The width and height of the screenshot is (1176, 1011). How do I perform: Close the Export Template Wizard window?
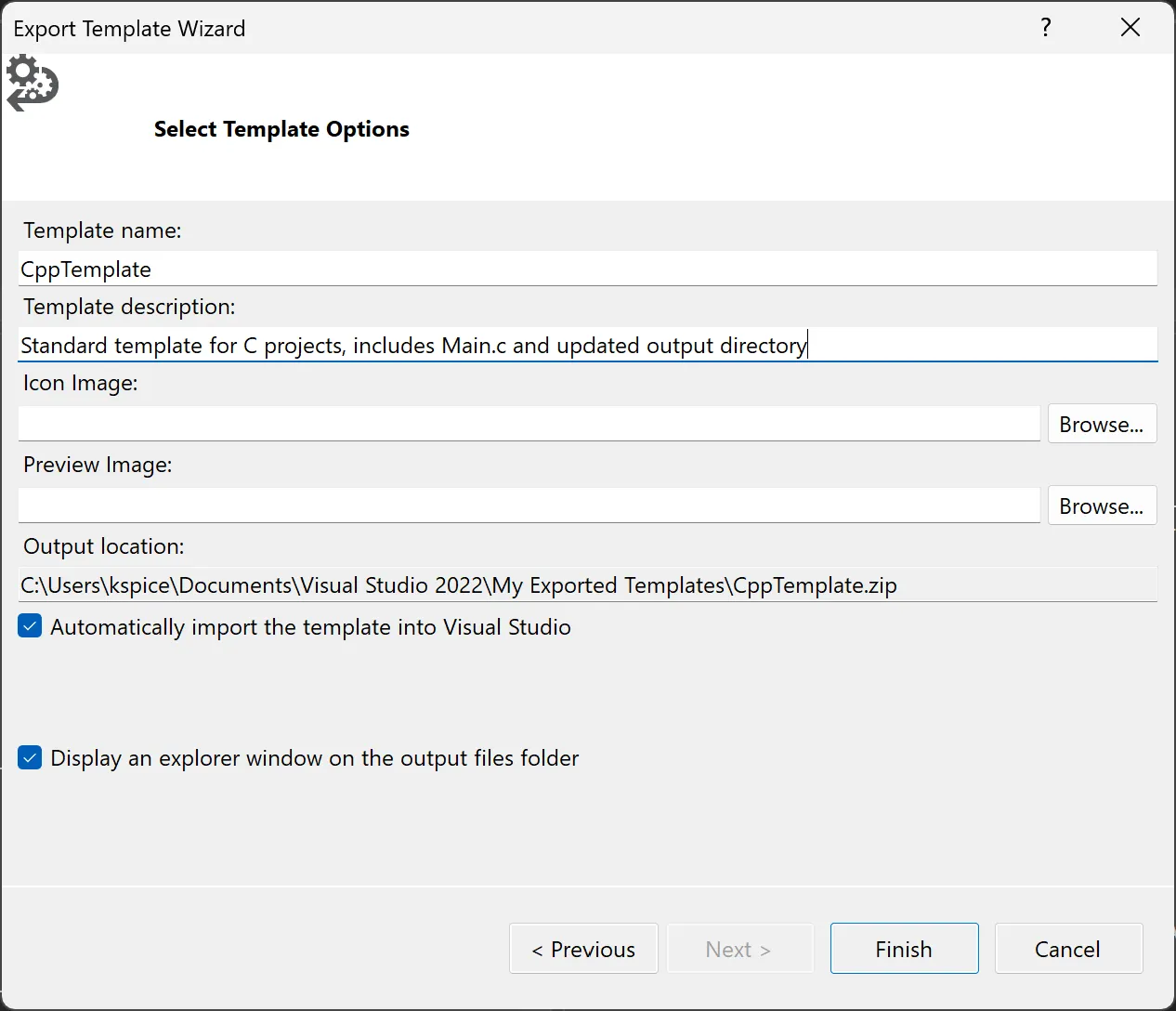click(x=1130, y=27)
